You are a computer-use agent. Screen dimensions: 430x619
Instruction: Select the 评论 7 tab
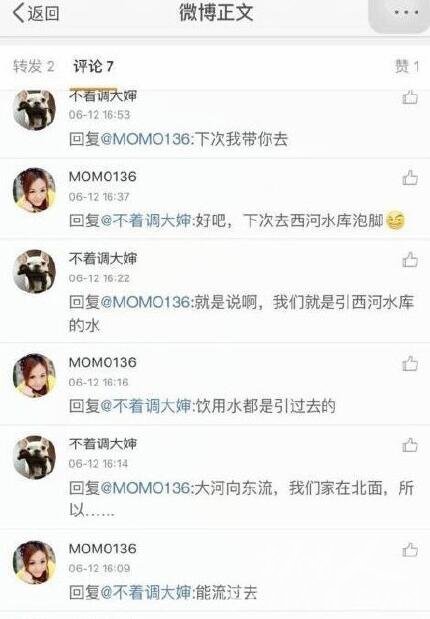(94, 66)
